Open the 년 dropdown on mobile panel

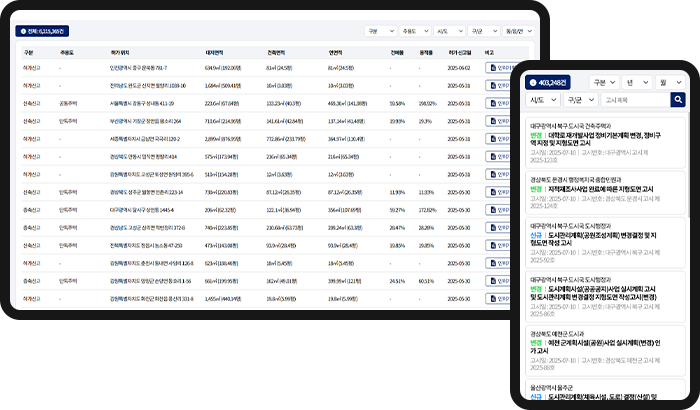(x=633, y=83)
